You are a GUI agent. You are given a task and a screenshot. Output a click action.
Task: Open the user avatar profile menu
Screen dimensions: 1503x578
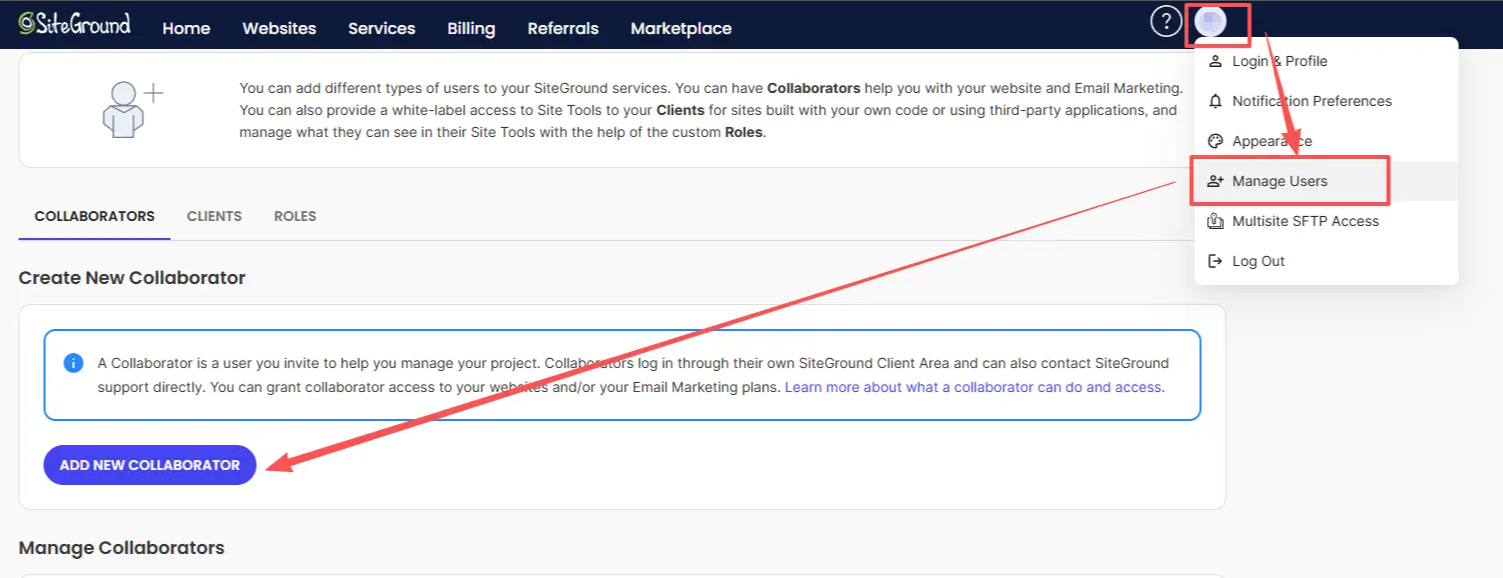tap(1211, 21)
